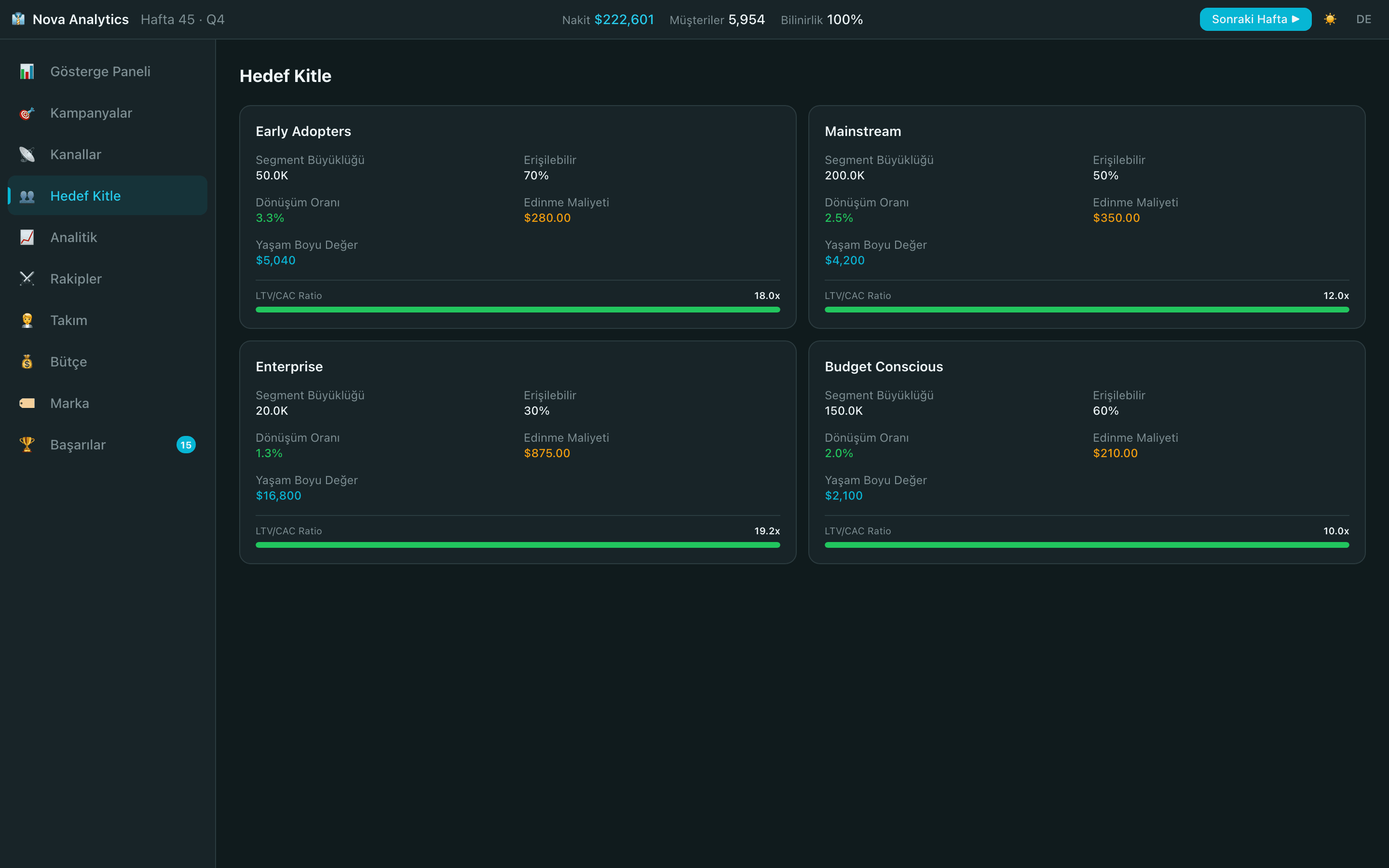1389x868 pixels.
Task: Advance with Sonraki Hafta button
Action: (x=1255, y=19)
